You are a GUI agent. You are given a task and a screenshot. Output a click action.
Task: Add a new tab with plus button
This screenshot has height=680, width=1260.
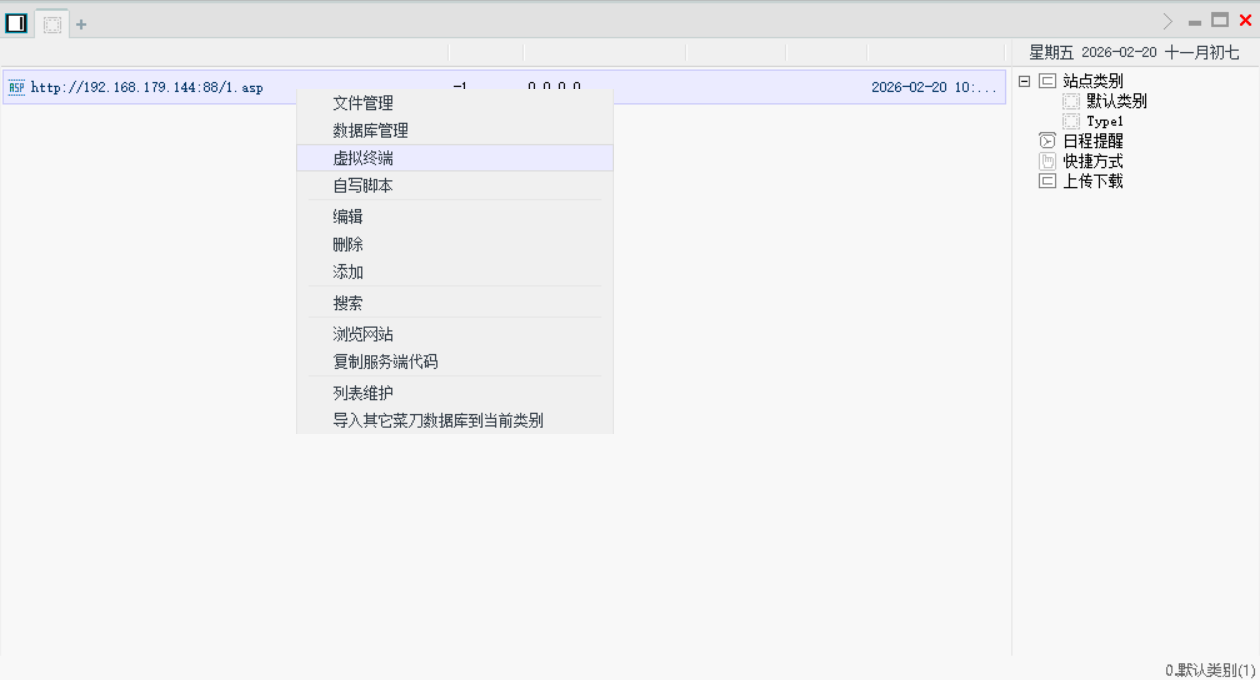point(82,24)
